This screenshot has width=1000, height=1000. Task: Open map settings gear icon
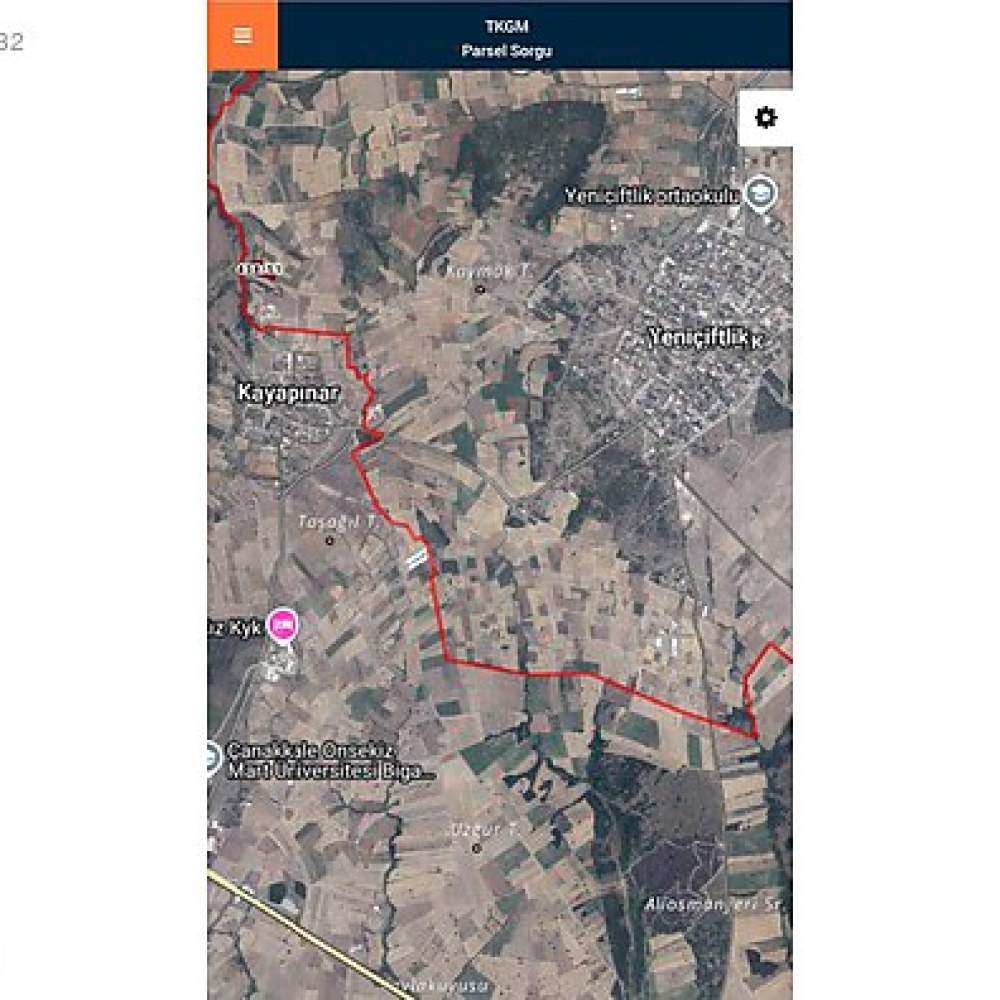(765, 118)
